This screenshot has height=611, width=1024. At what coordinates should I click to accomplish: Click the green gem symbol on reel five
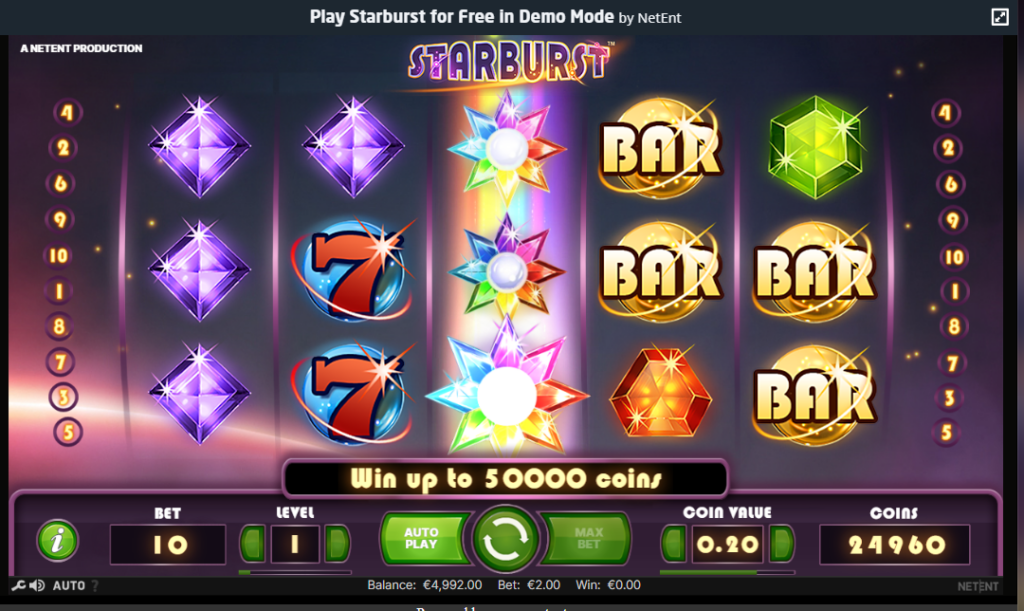point(815,147)
